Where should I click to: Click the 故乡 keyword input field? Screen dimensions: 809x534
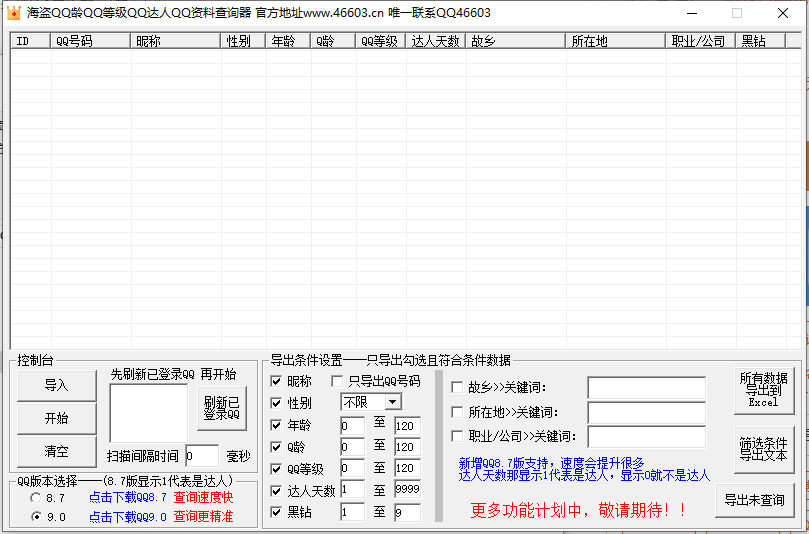tap(646, 388)
